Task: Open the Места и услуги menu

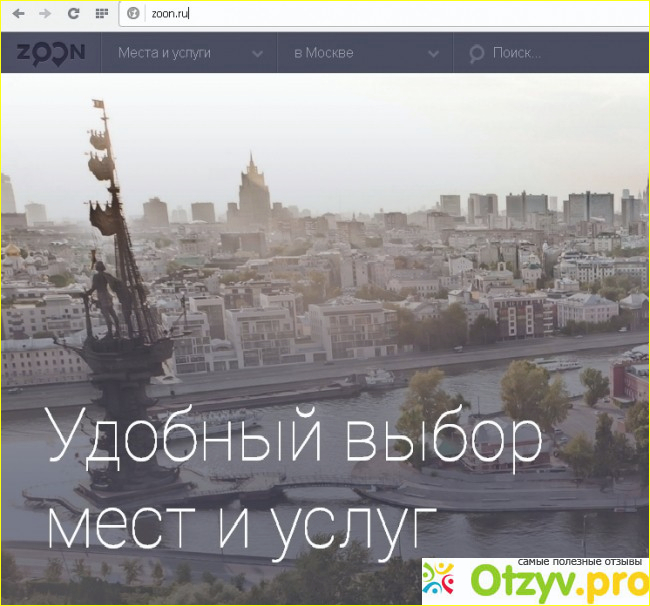Action: point(164,53)
